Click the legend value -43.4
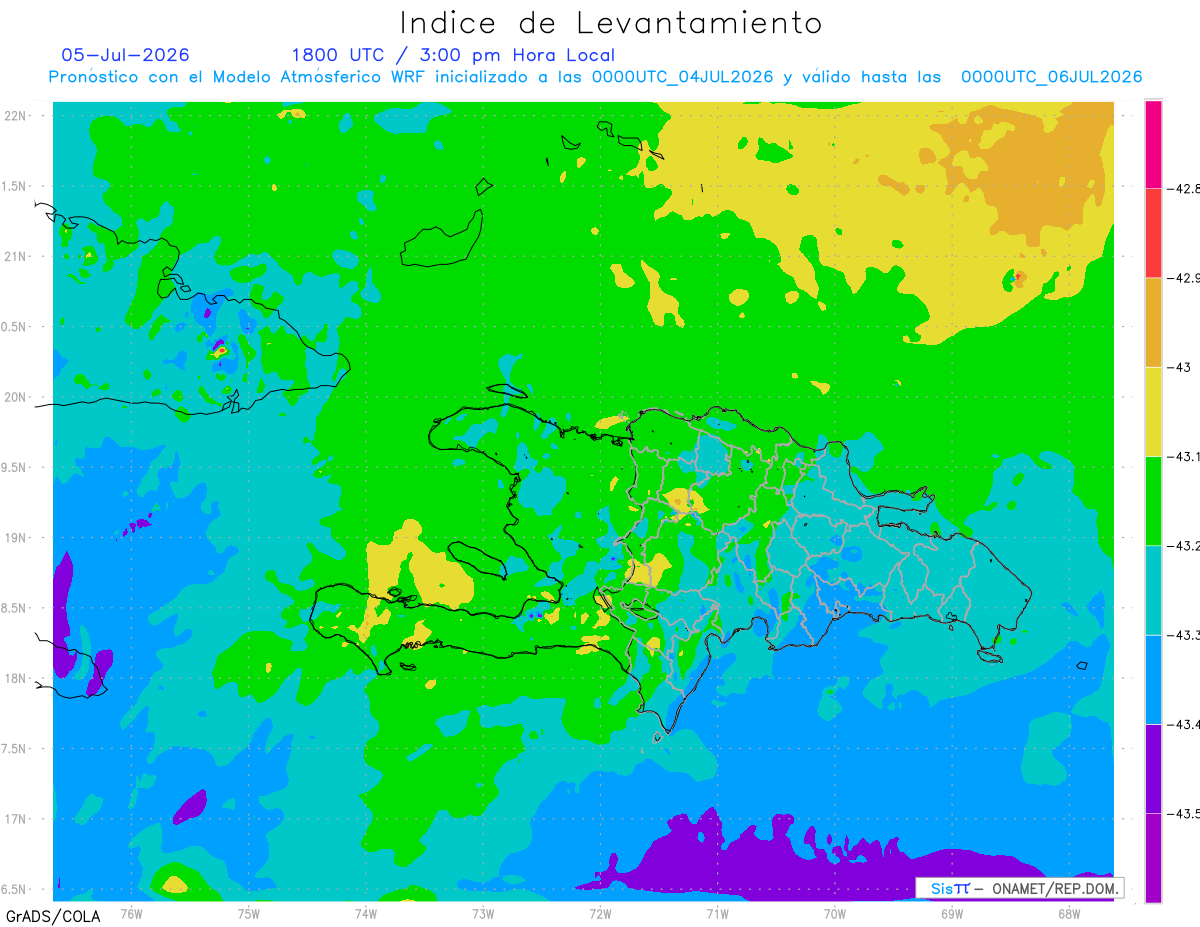This screenshot has width=1200, height=927. (x=1183, y=724)
